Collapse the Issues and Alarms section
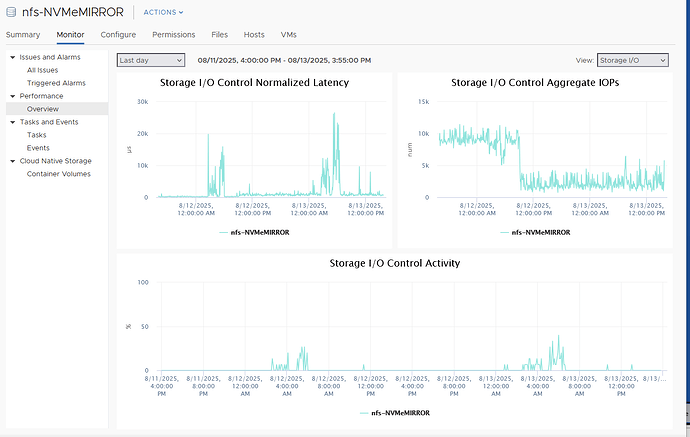This screenshot has height=437, width=690. [12, 57]
